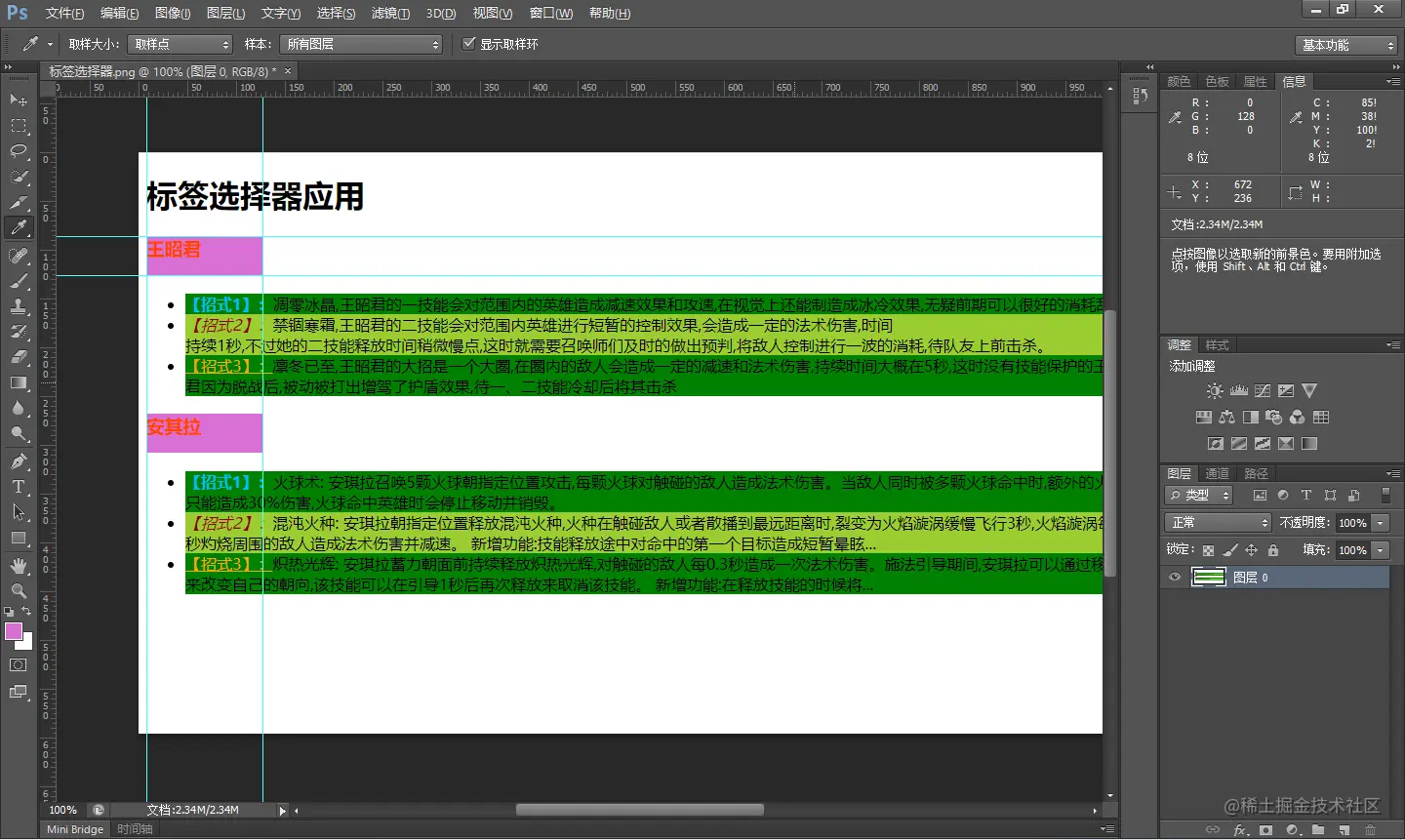The width and height of the screenshot is (1405, 840).
Task: Switch to 通道 tab
Action: click(1217, 473)
